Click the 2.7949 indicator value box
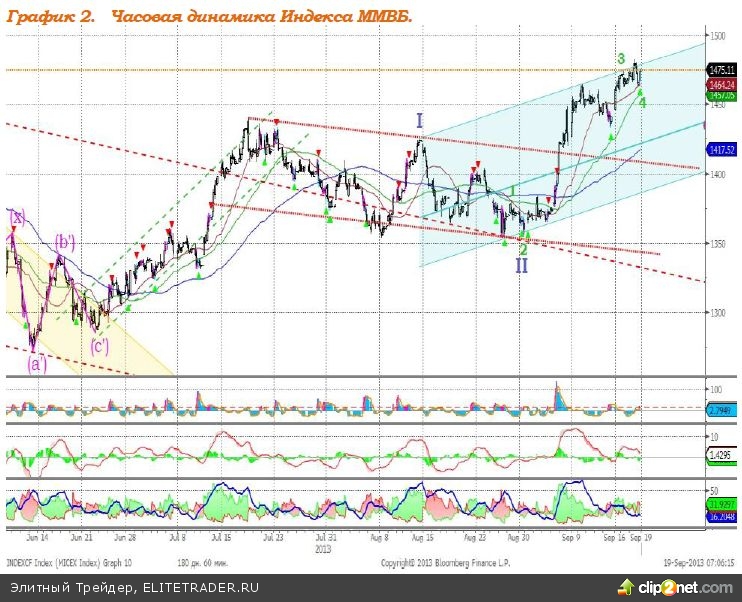Screen dimensions: 742x602 tap(722, 410)
